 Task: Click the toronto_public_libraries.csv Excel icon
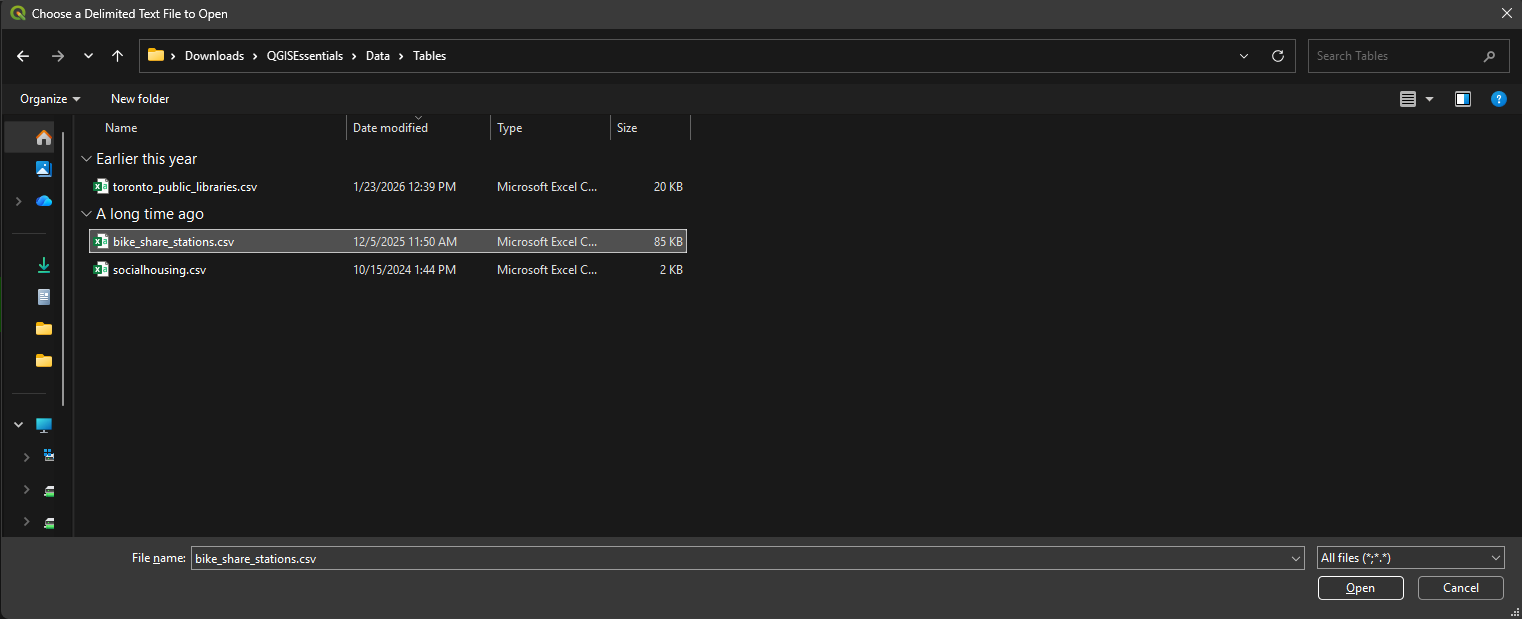[101, 187]
